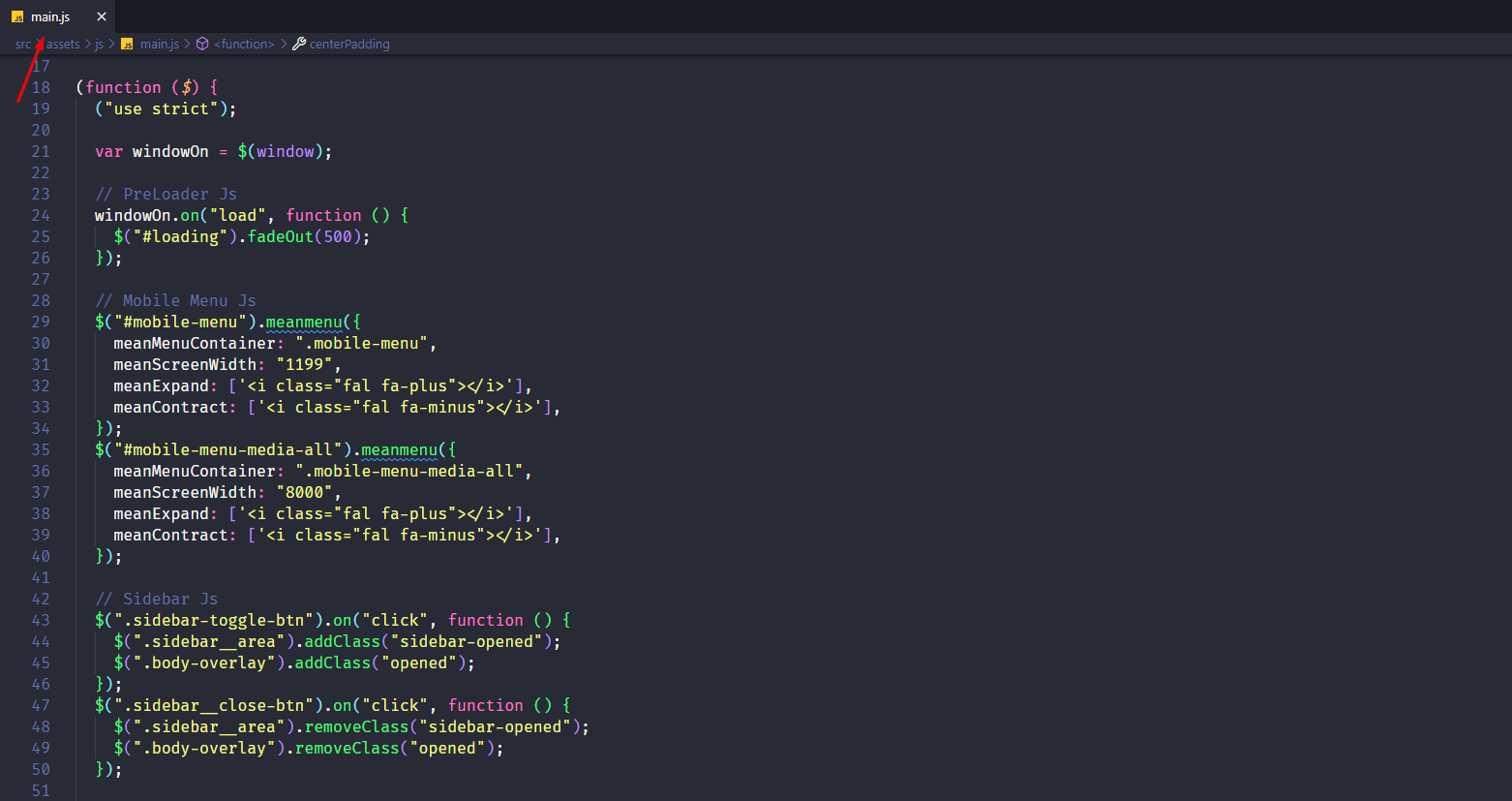Click "window" inside $(window)
The width and height of the screenshot is (1512, 801).
tap(286, 151)
